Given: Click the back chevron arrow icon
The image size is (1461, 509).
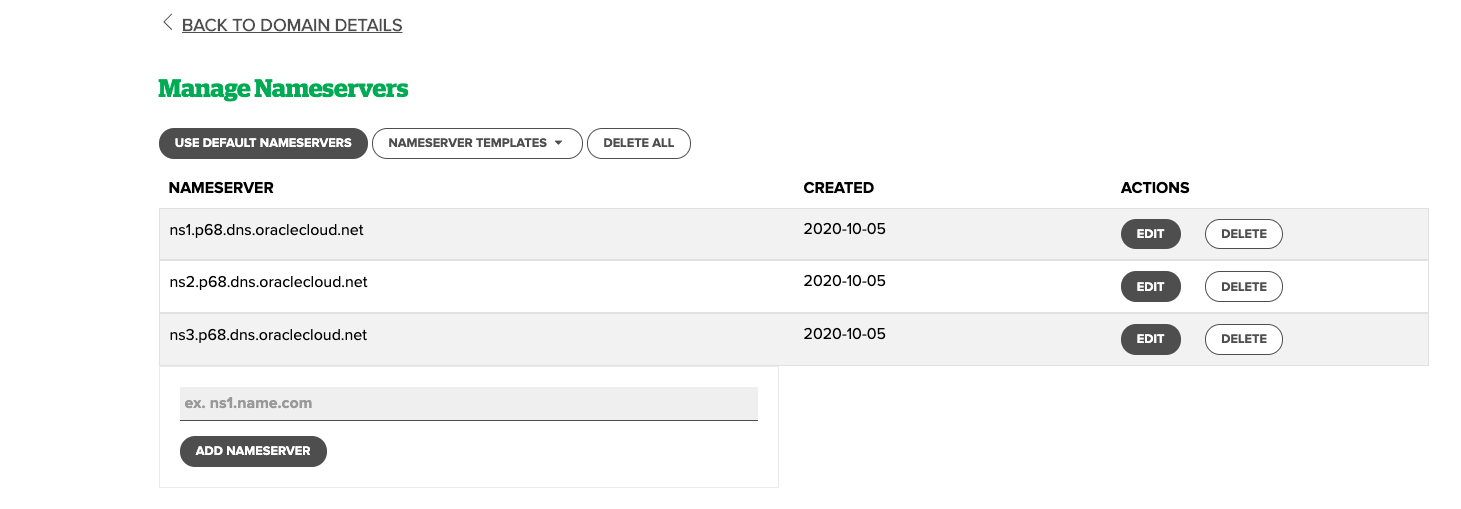Looking at the screenshot, I should click(x=167, y=23).
